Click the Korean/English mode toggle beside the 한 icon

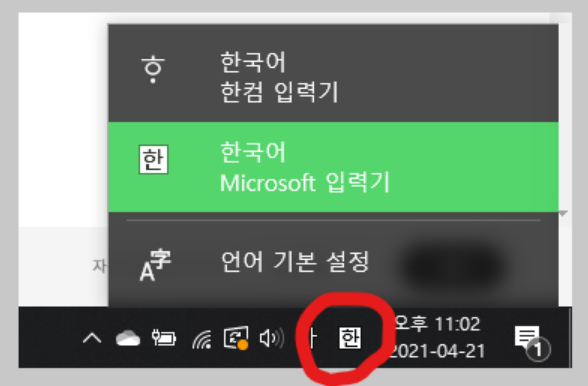[312, 338]
